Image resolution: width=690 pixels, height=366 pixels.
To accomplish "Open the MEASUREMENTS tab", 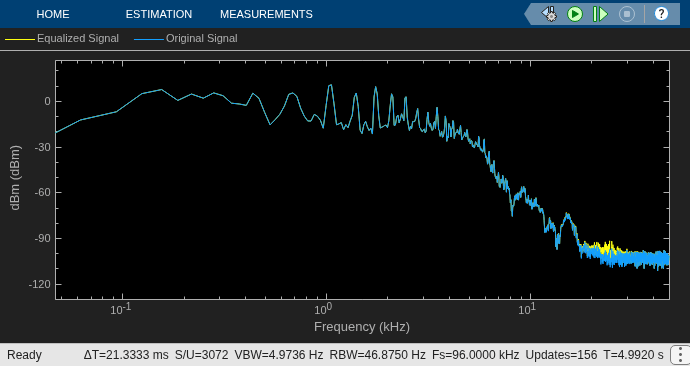I will (x=266, y=14).
